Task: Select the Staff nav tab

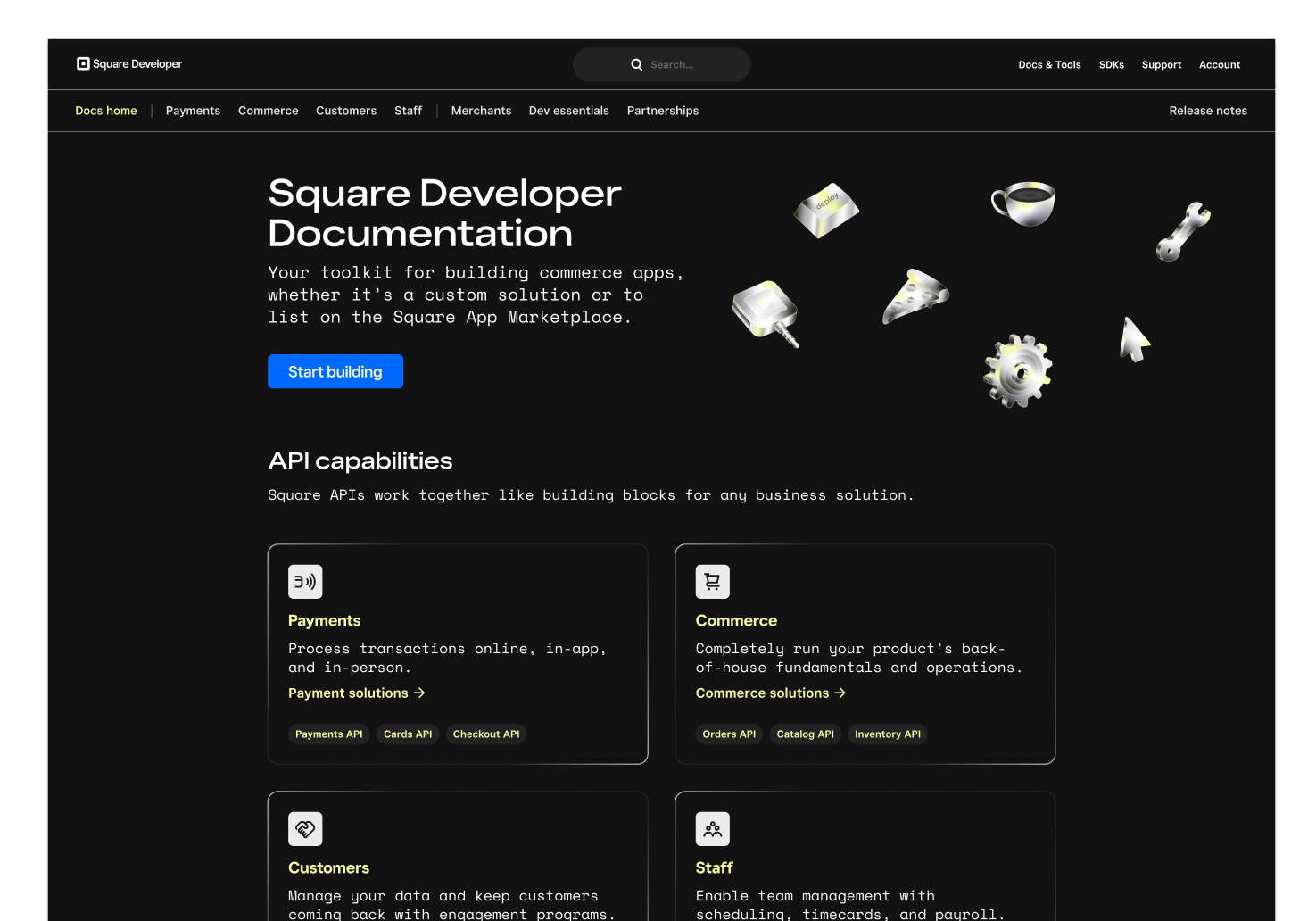Action: pyautogui.click(x=409, y=111)
